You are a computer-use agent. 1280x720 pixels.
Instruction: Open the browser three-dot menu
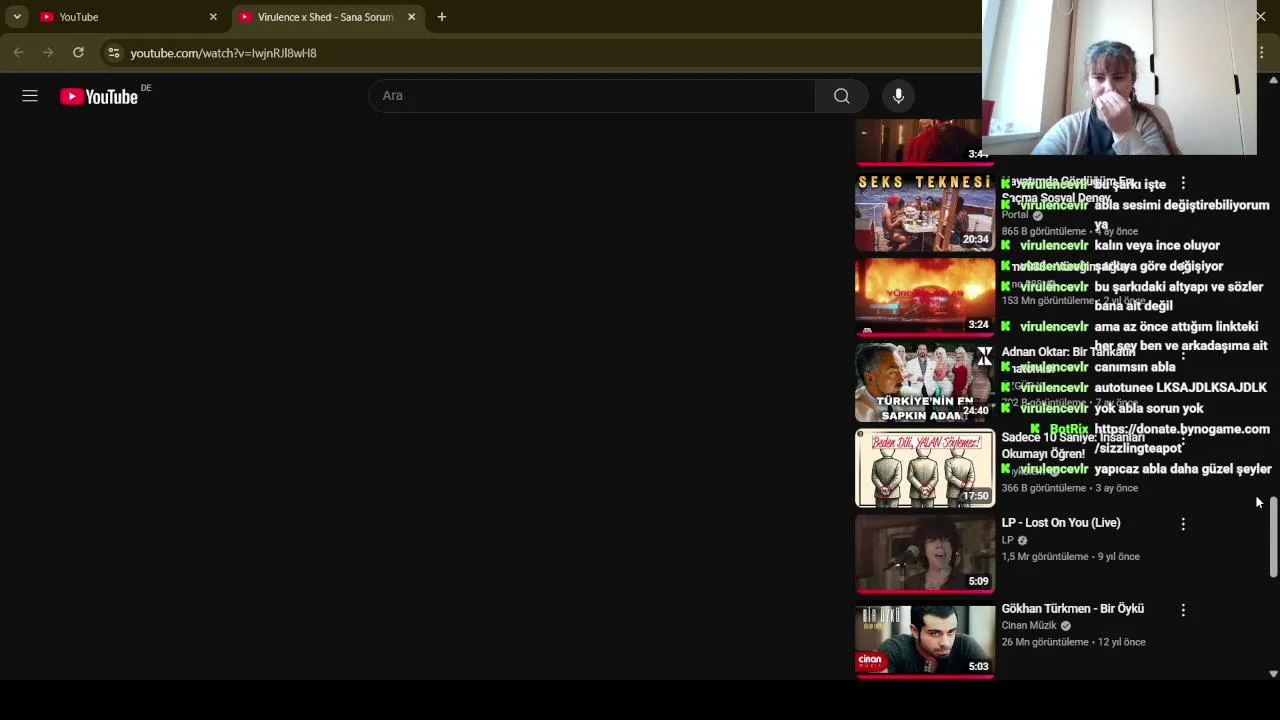pyautogui.click(x=1262, y=52)
